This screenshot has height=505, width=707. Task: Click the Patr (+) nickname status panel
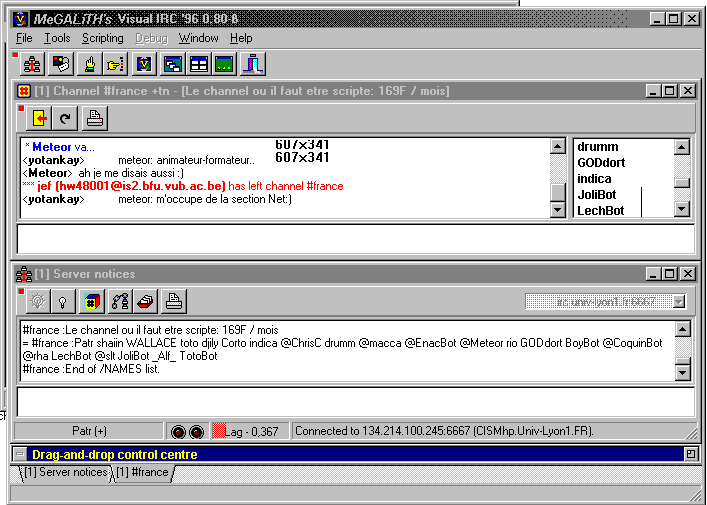pos(89,432)
